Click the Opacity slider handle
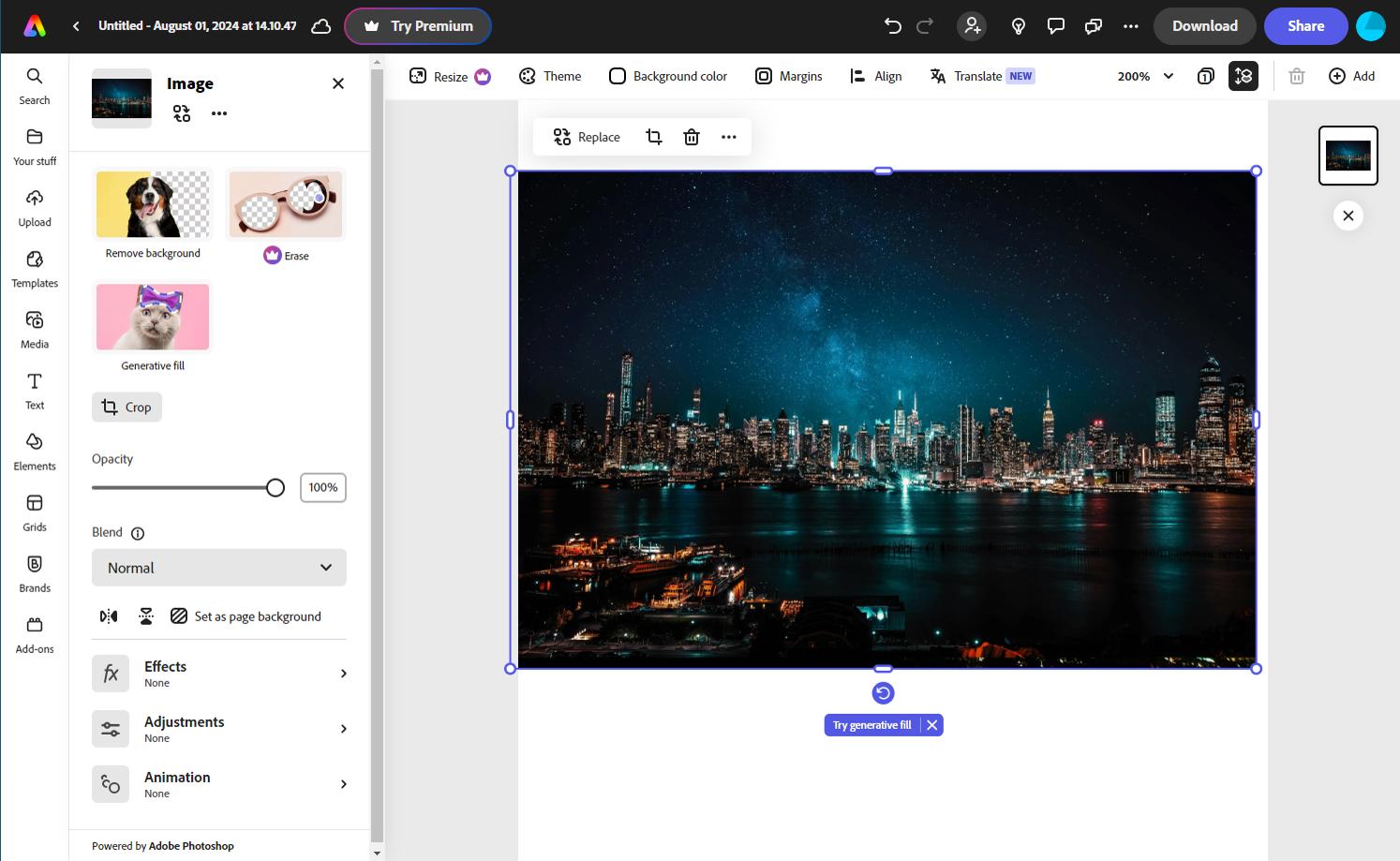Screen dimensions: 1400x861 point(276,487)
